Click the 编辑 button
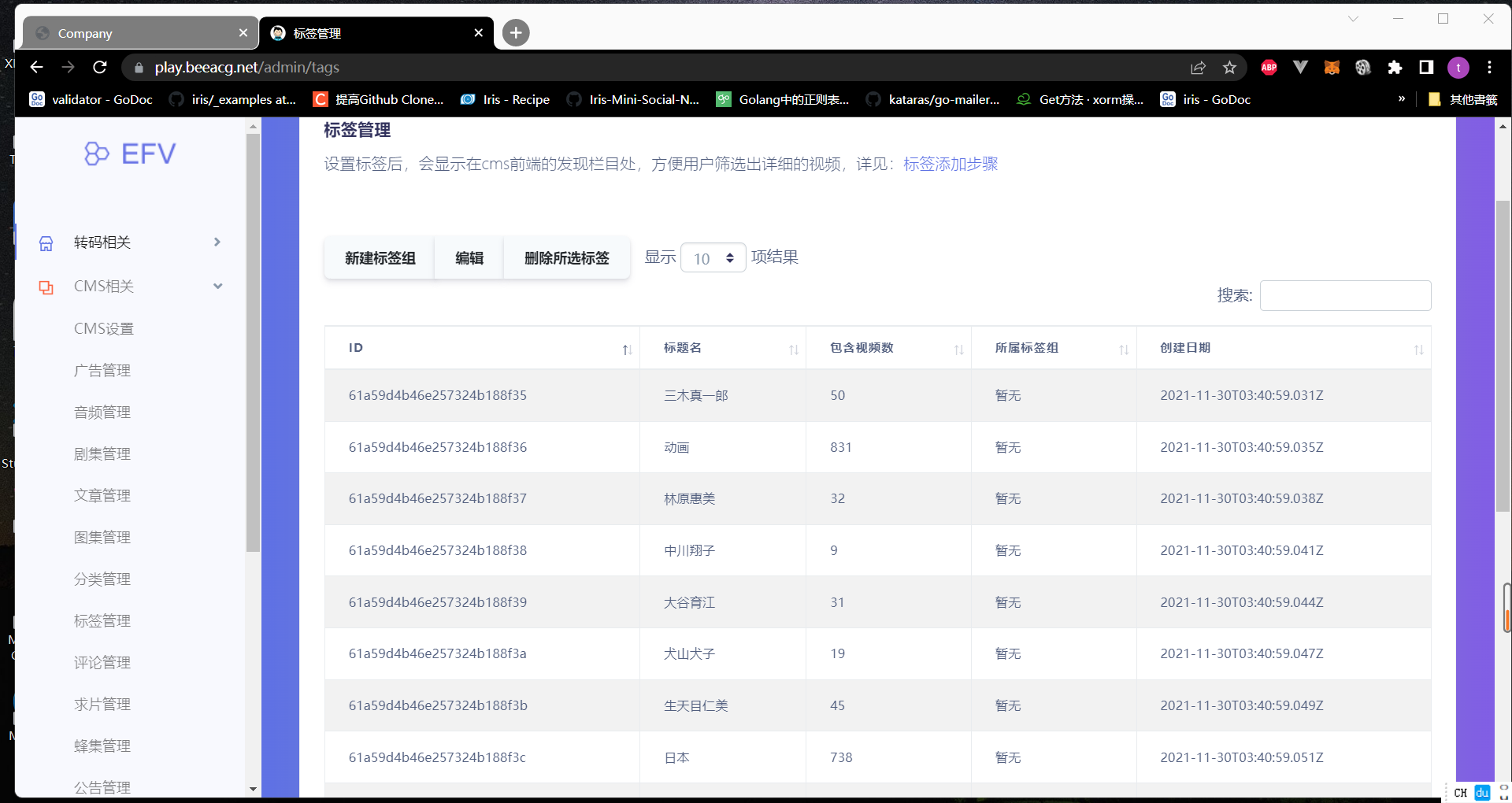 469,258
